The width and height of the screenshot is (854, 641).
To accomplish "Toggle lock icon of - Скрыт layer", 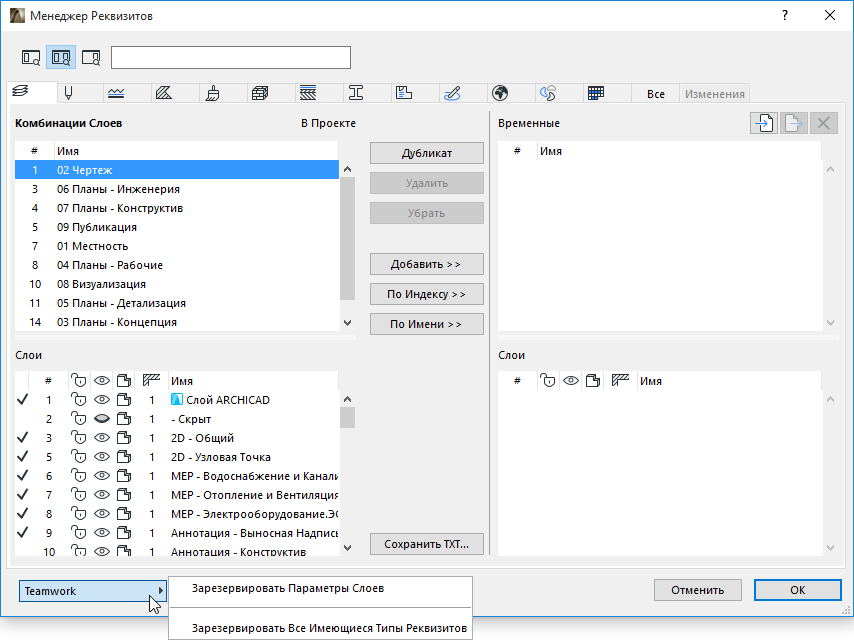I will [x=79, y=419].
